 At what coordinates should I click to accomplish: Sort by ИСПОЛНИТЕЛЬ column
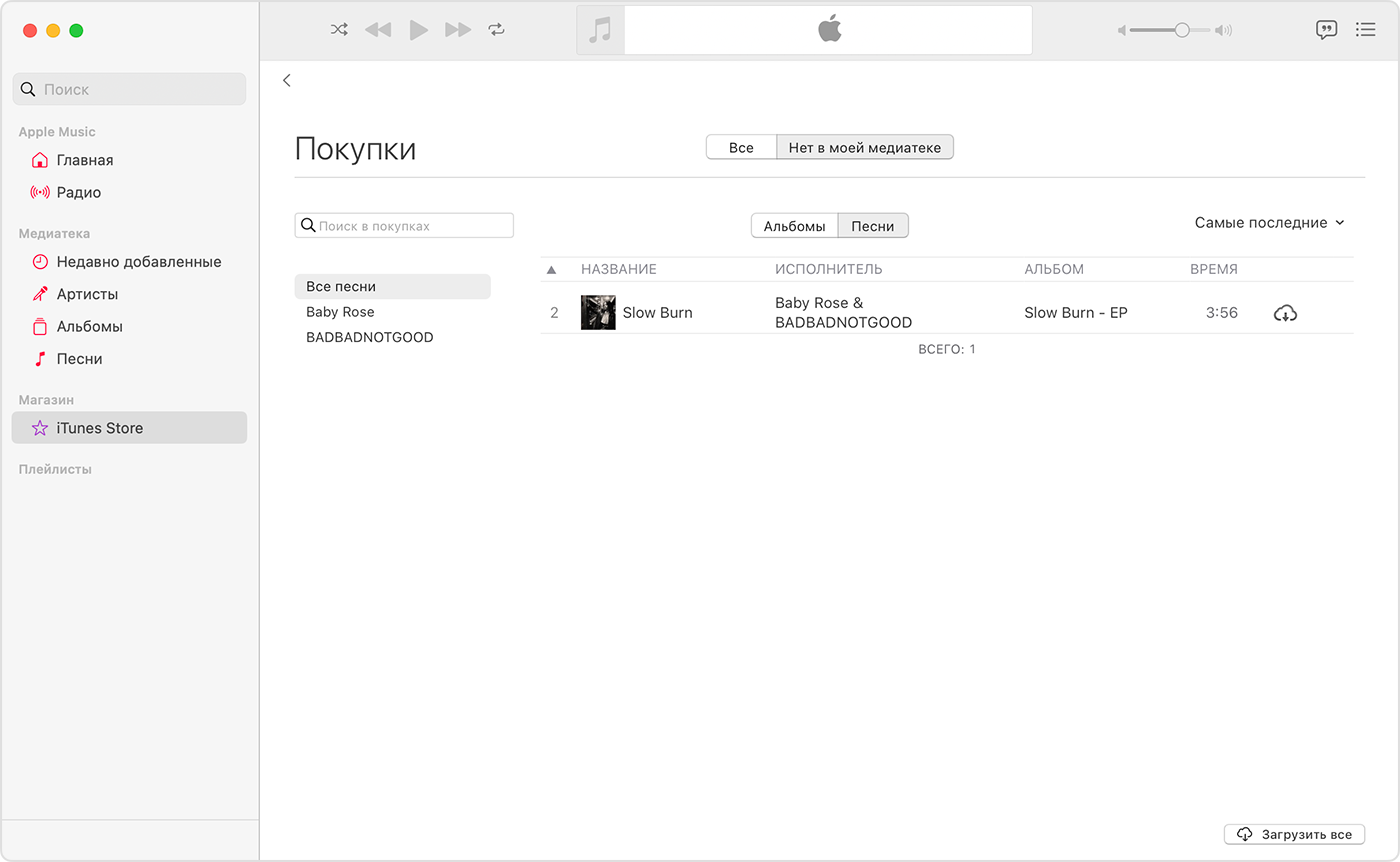(829, 269)
